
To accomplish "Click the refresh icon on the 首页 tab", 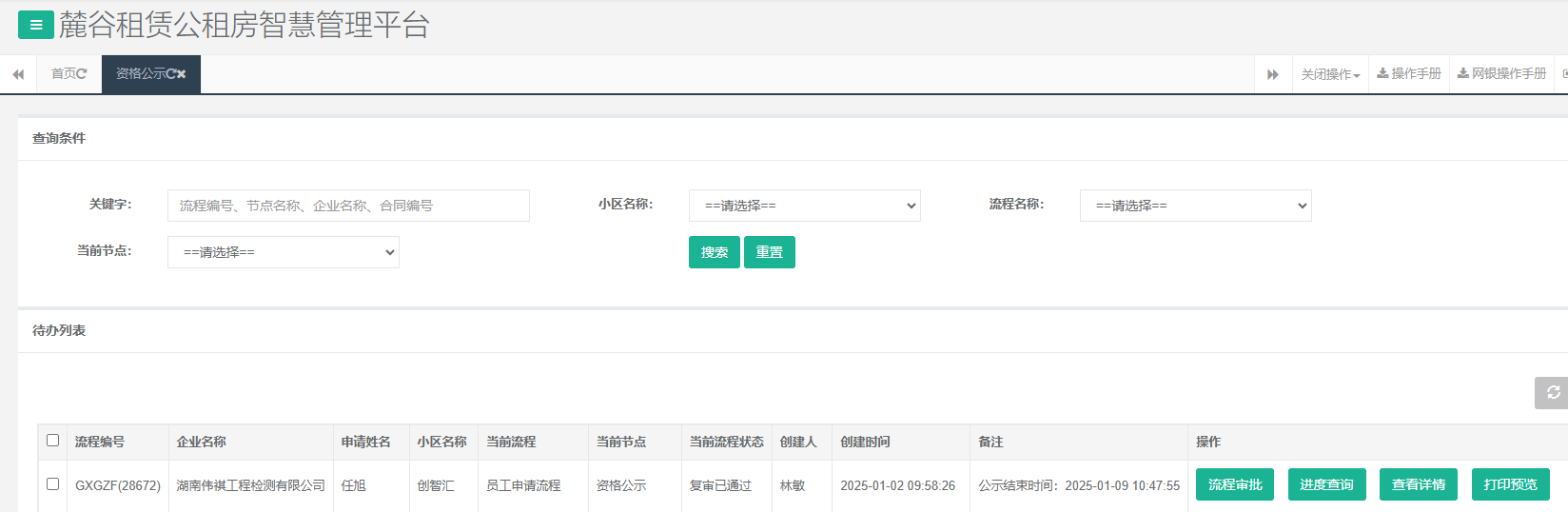I will [x=82, y=74].
